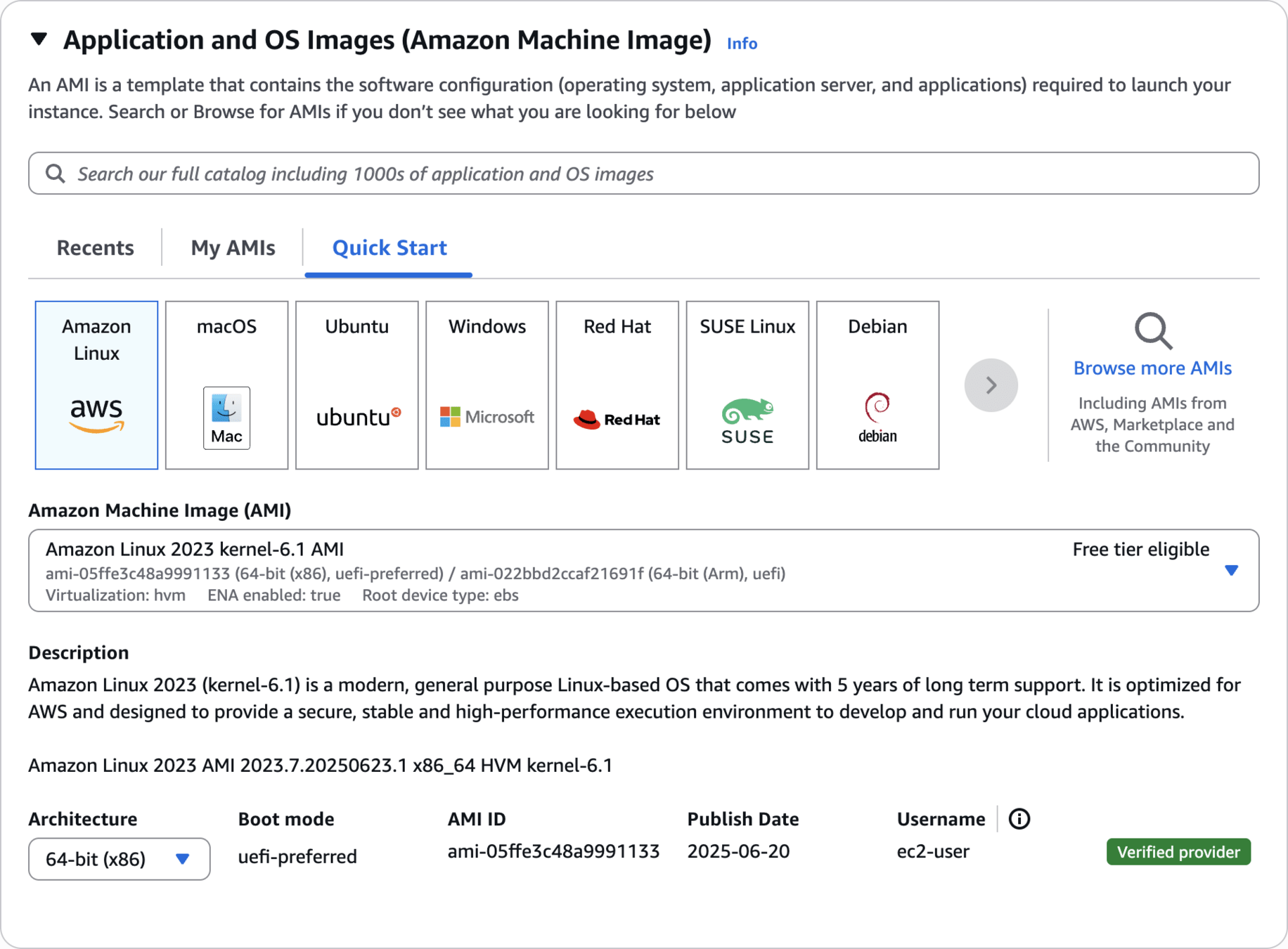Select the Quick Start tab

click(x=389, y=247)
